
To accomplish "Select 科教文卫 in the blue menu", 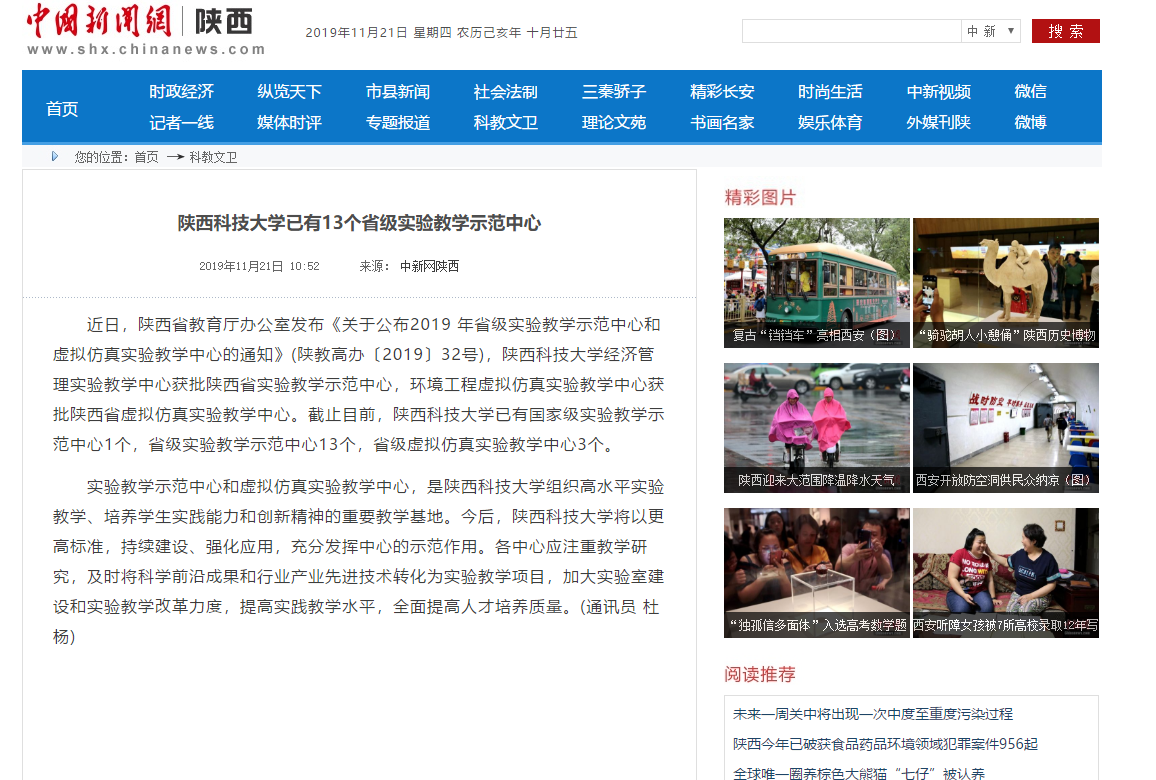I will click(505, 123).
